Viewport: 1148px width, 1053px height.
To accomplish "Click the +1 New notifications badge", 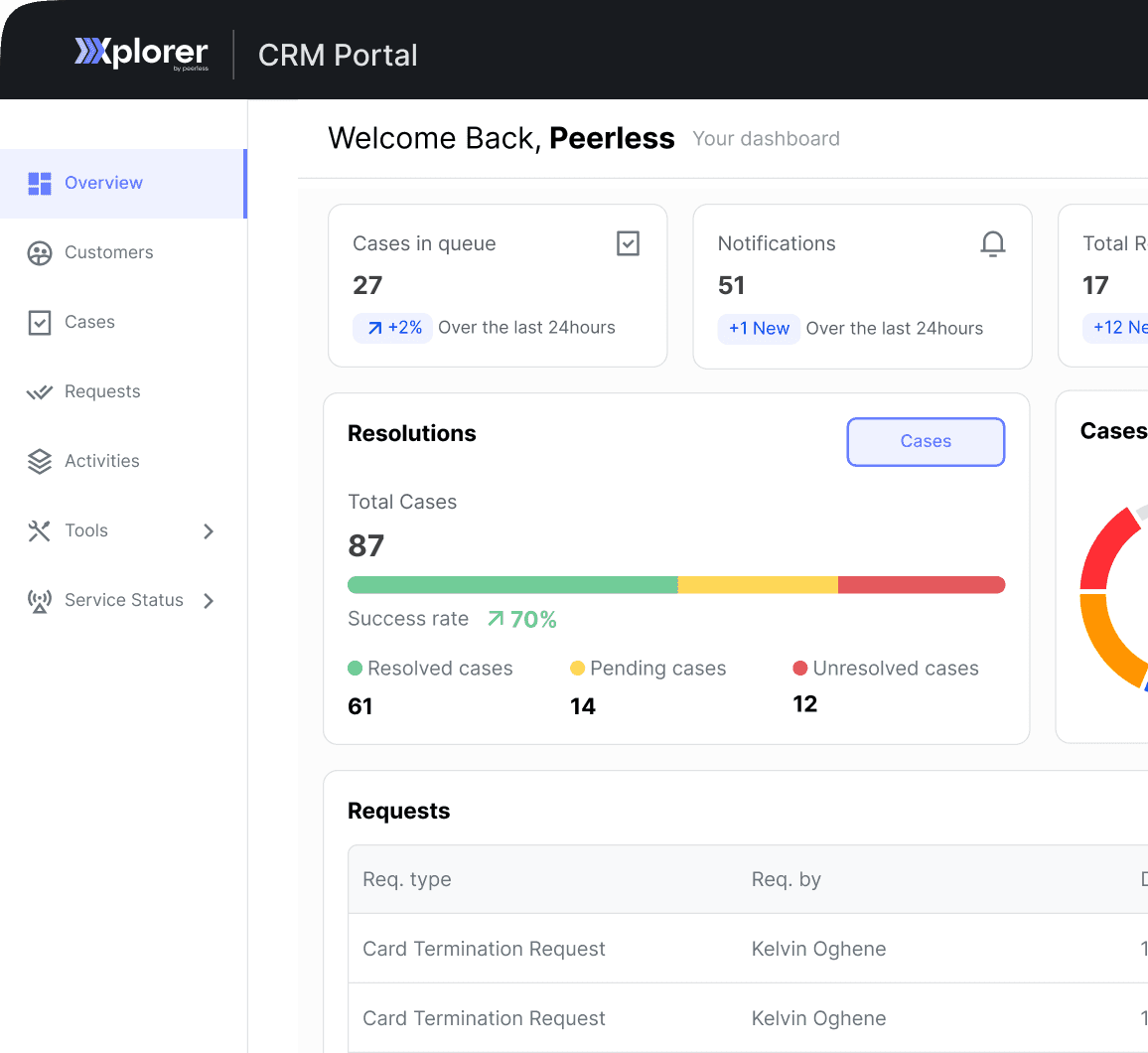I will click(x=759, y=328).
